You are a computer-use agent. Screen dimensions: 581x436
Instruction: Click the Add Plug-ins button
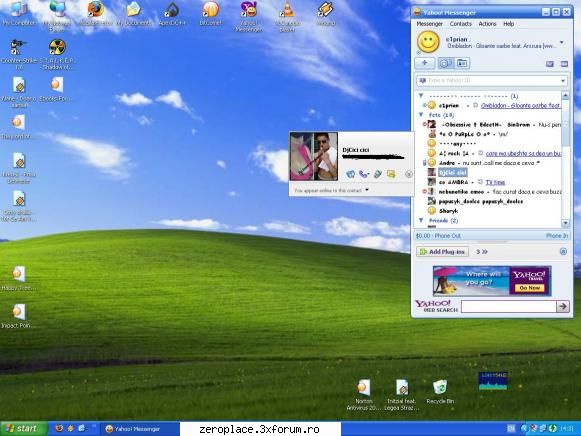point(442,252)
